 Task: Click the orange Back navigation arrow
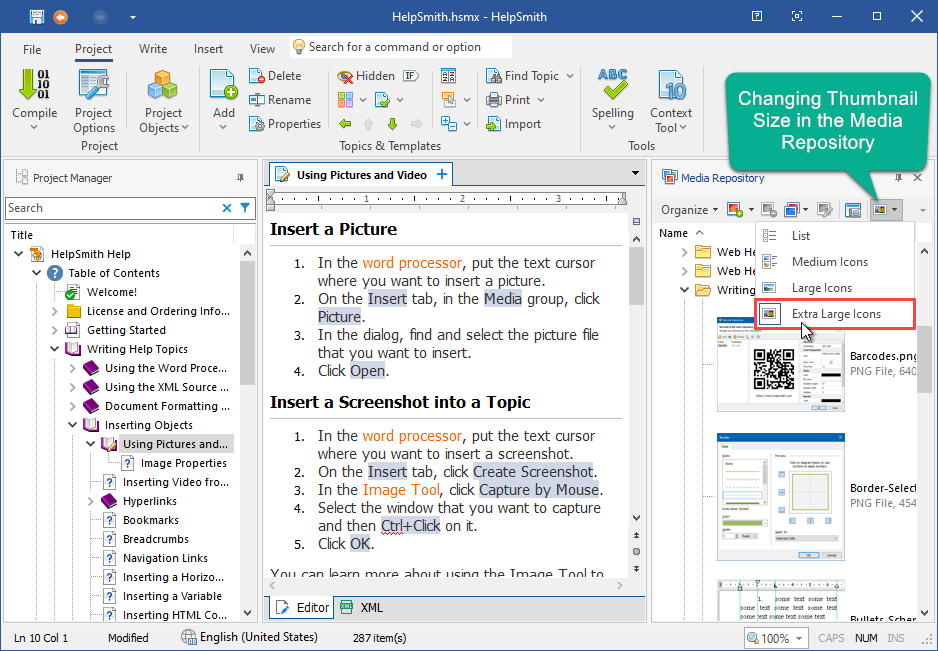[x=60, y=17]
